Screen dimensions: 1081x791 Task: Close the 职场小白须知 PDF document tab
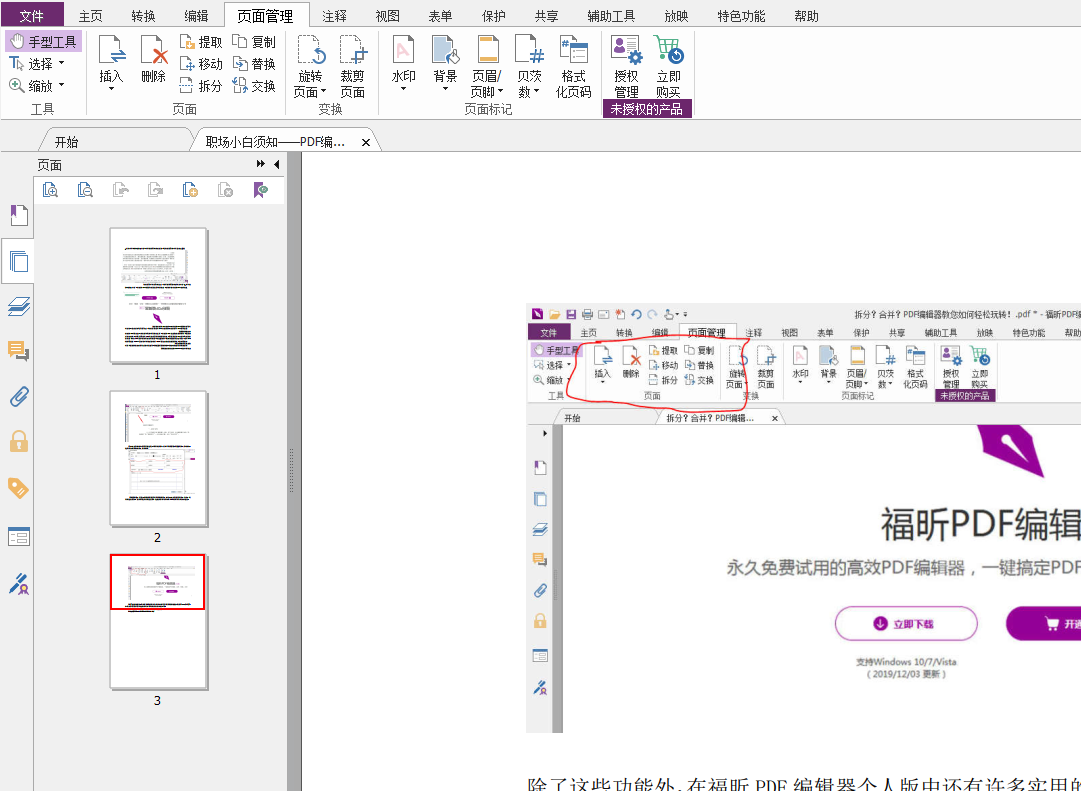pyautogui.click(x=365, y=143)
